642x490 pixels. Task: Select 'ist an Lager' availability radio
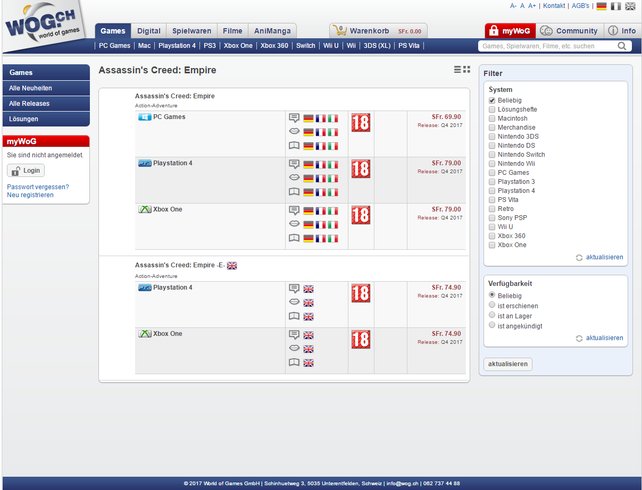(x=492, y=315)
